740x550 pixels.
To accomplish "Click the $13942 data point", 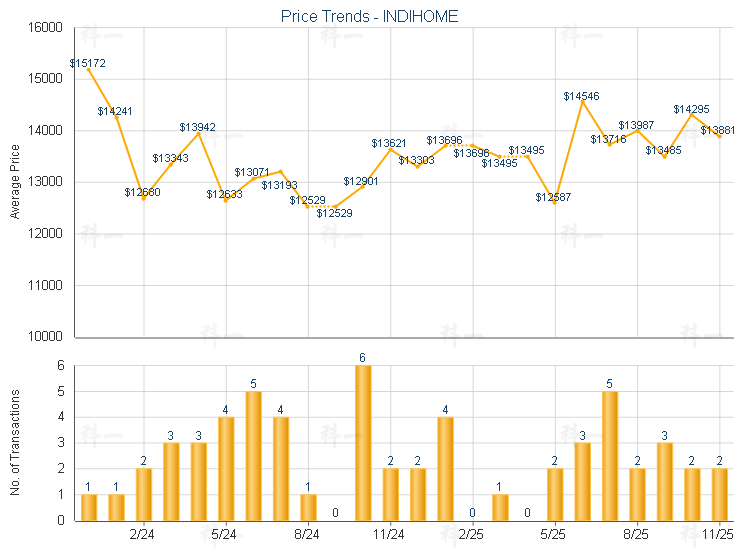I will click(199, 132).
